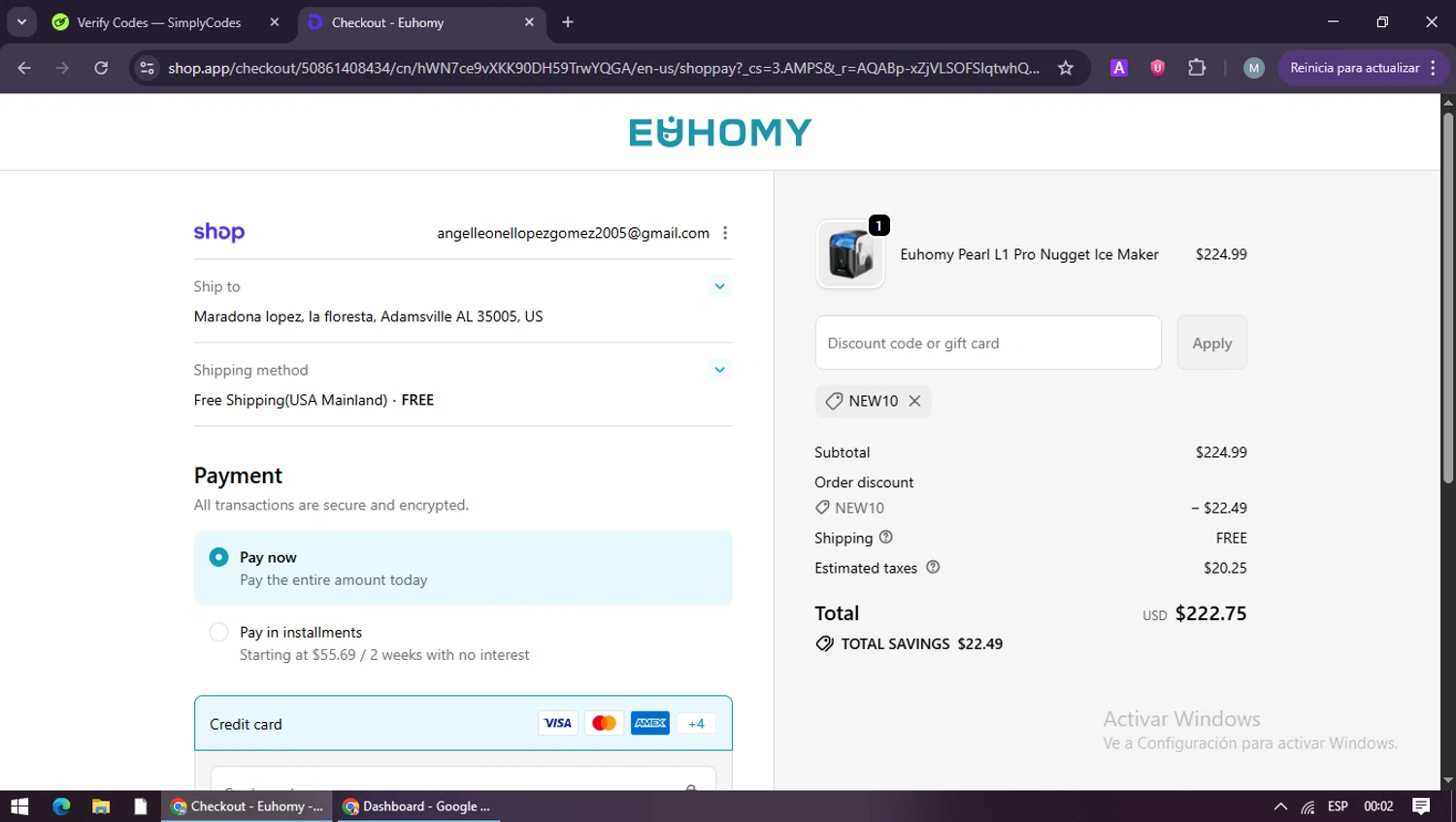Open Shipping info help icon

point(885,537)
